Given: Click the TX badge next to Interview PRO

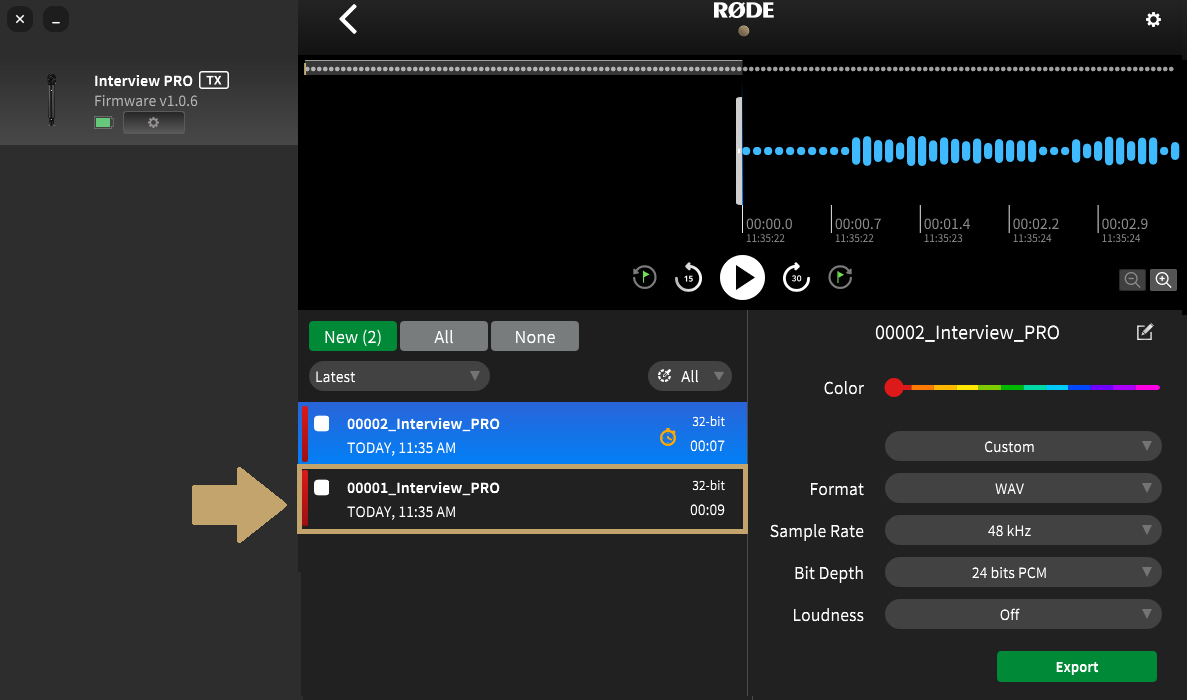Looking at the screenshot, I should pos(214,80).
